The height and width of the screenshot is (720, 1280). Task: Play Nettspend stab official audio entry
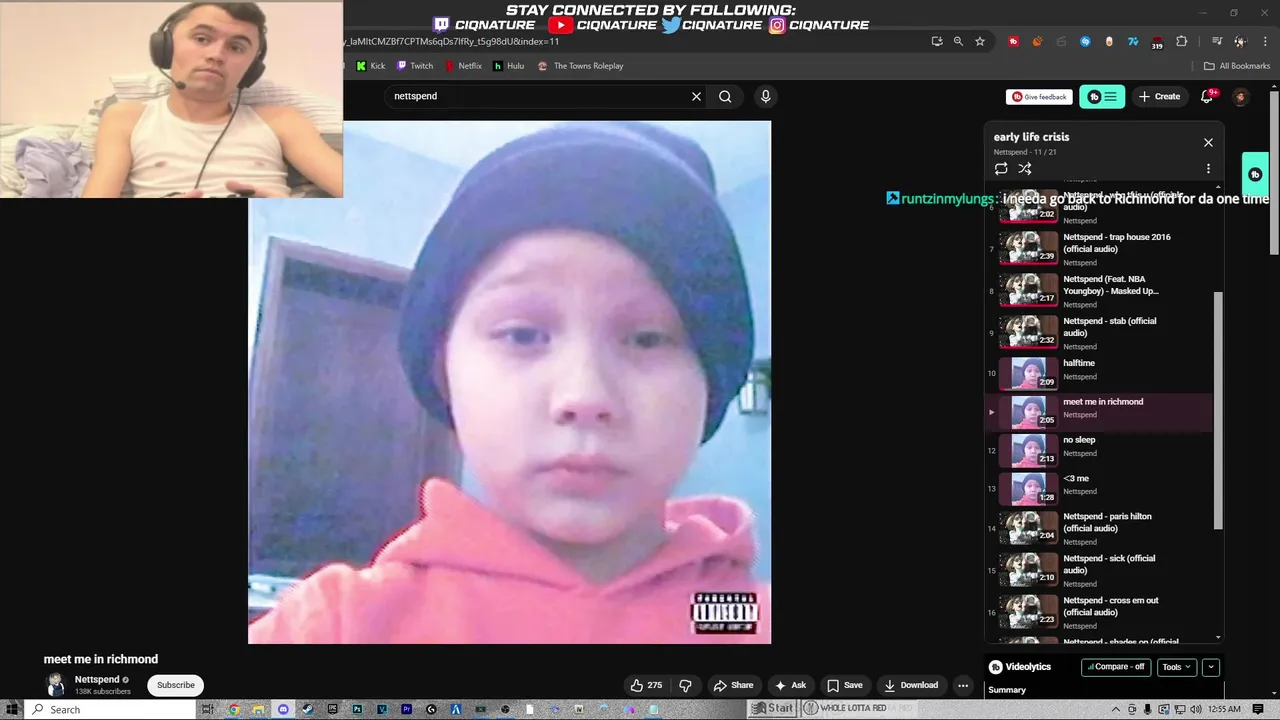click(1099, 333)
